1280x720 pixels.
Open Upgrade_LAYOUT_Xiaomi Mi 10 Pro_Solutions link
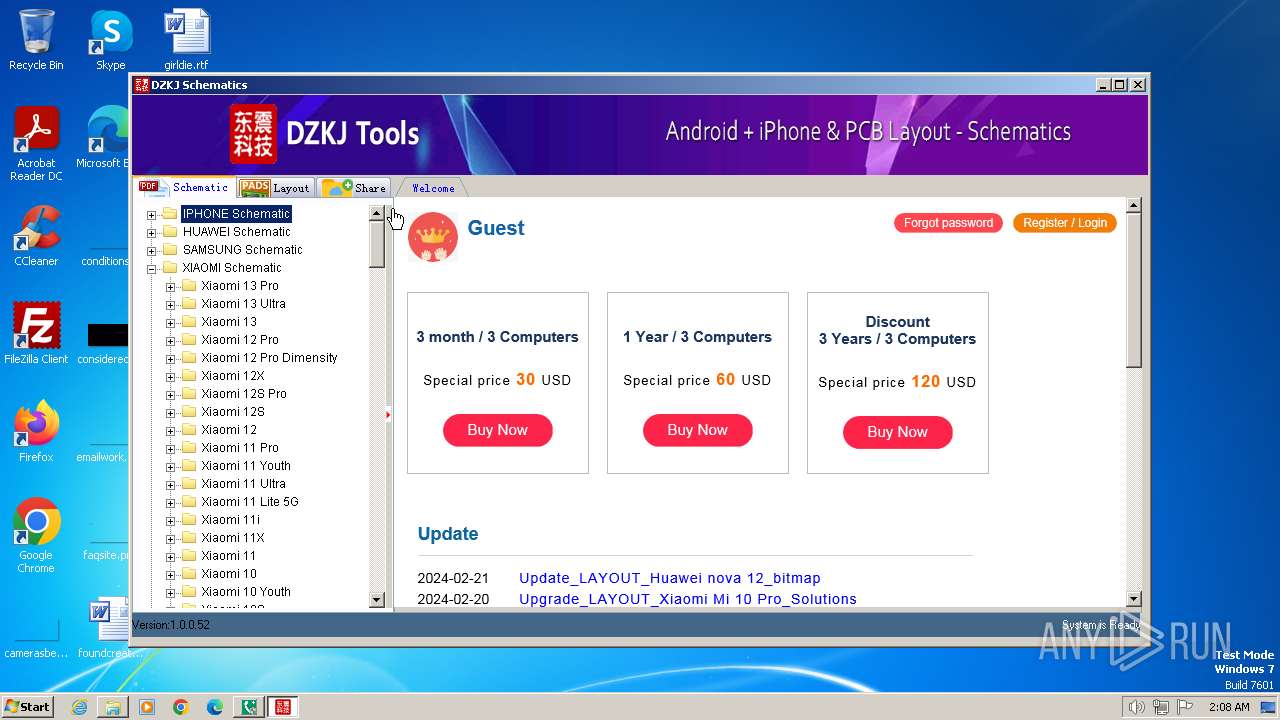click(x=687, y=599)
